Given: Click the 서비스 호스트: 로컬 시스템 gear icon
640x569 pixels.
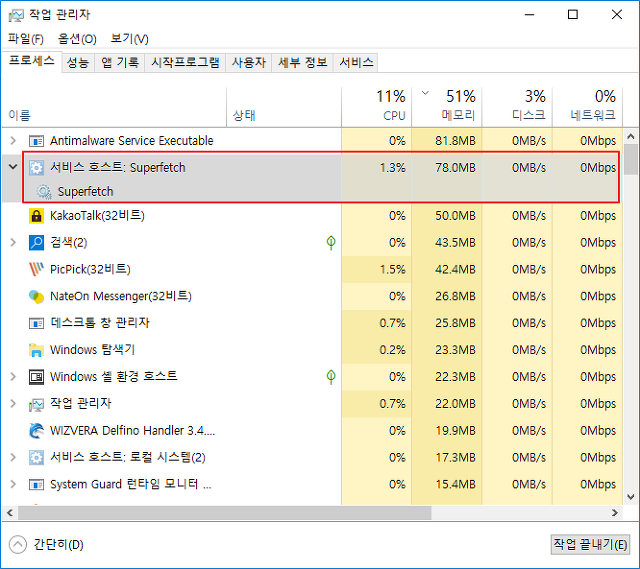Looking at the screenshot, I should [x=36, y=458].
